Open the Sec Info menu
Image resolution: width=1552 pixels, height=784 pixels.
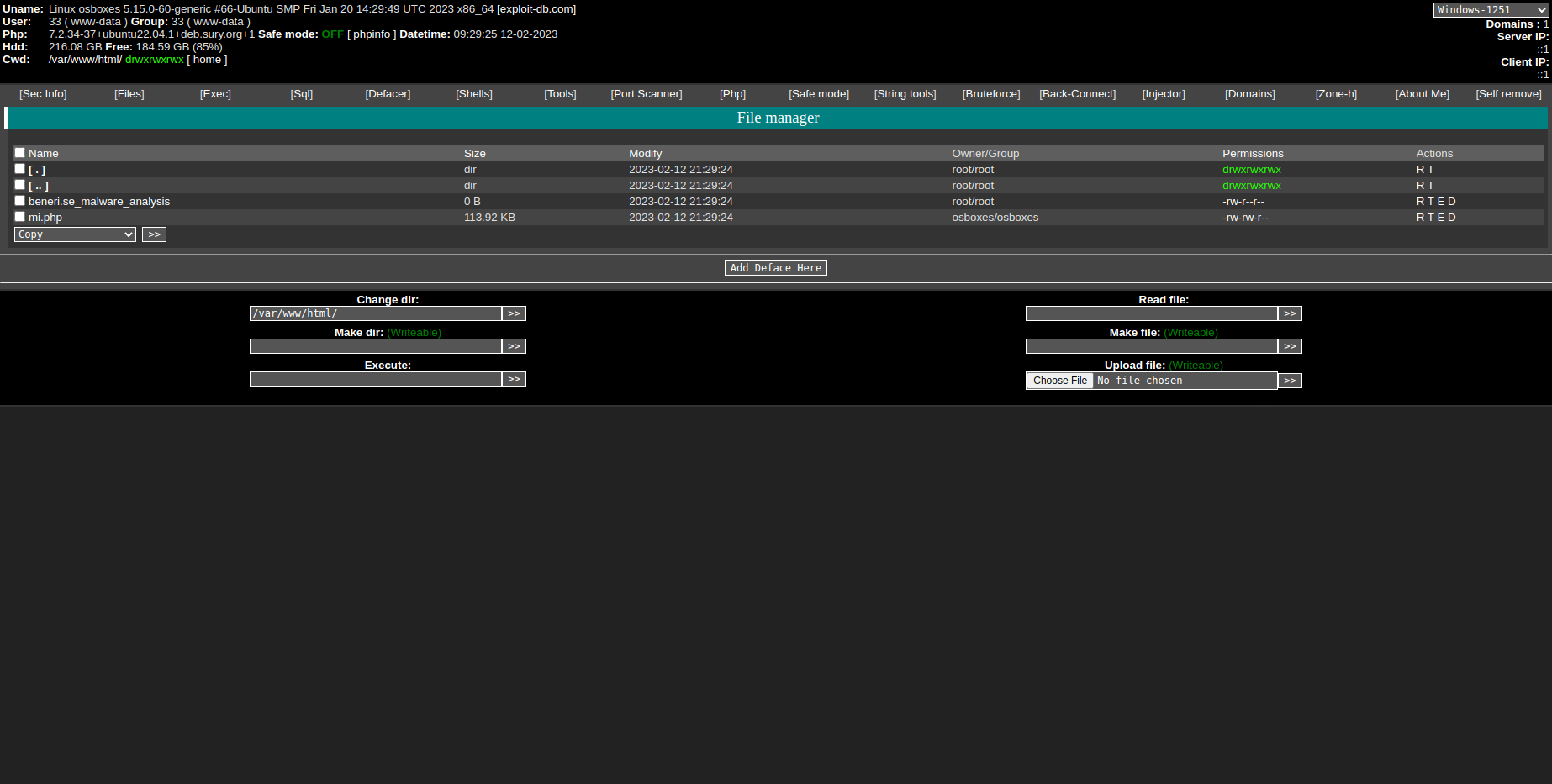(43, 94)
